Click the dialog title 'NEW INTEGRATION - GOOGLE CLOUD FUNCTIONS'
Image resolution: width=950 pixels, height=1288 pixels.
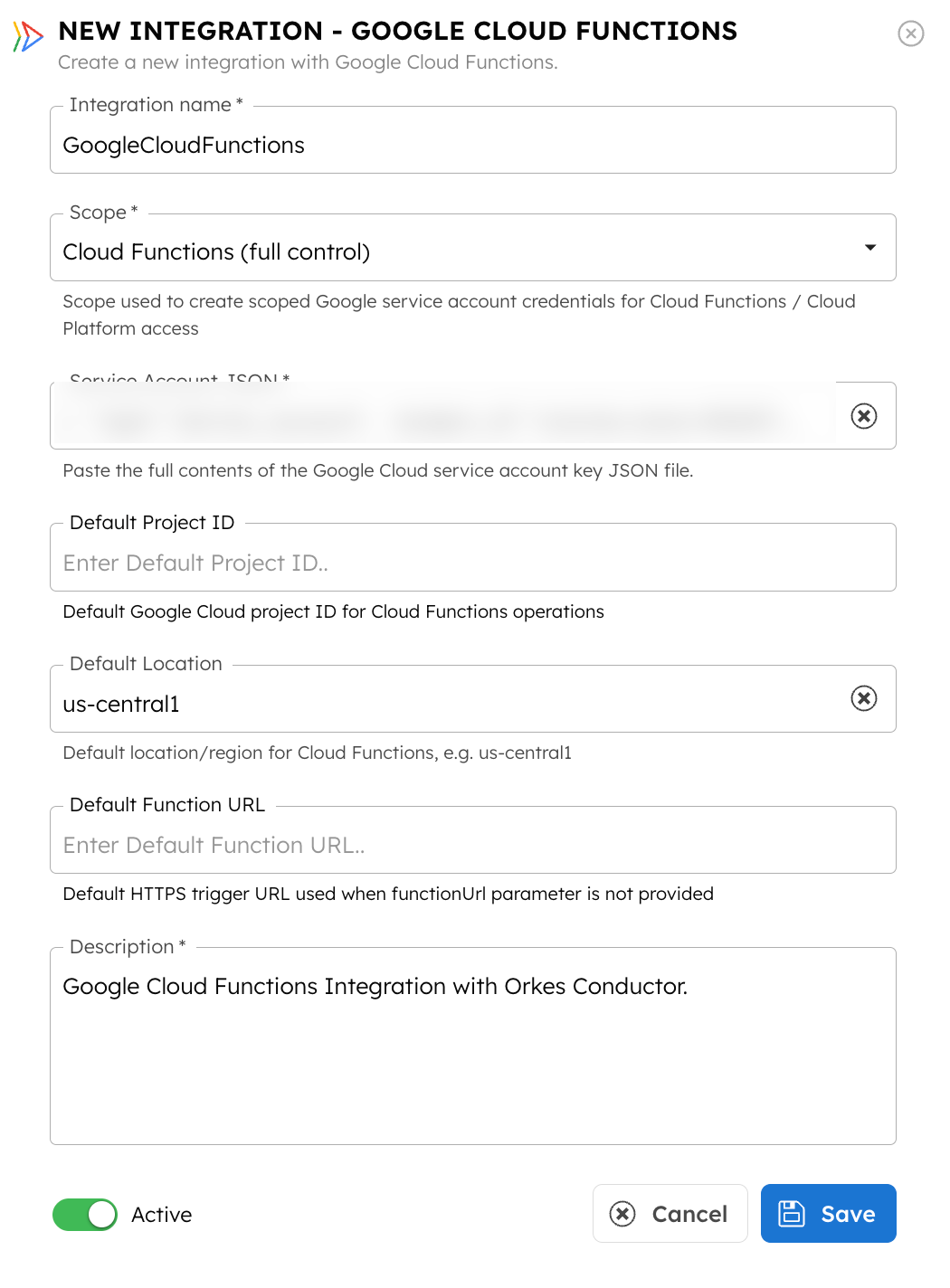(397, 31)
